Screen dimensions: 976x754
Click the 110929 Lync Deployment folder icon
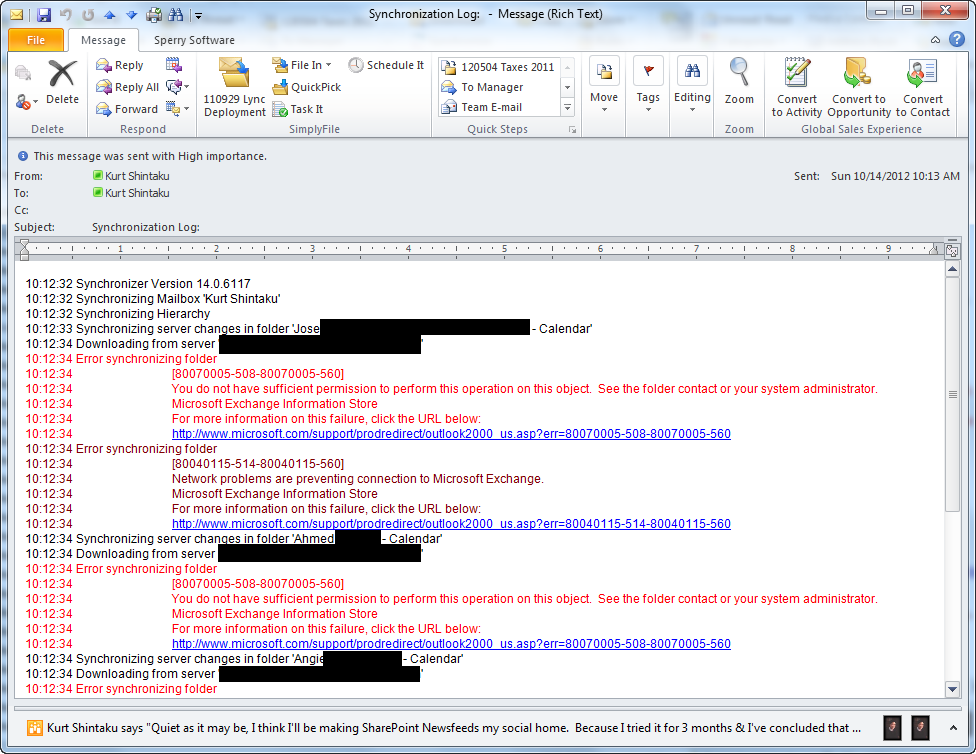tap(234, 76)
